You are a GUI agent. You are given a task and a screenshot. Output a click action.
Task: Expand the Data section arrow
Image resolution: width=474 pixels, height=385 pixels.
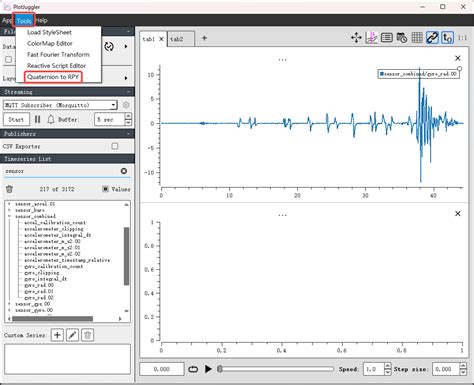[x=126, y=46]
